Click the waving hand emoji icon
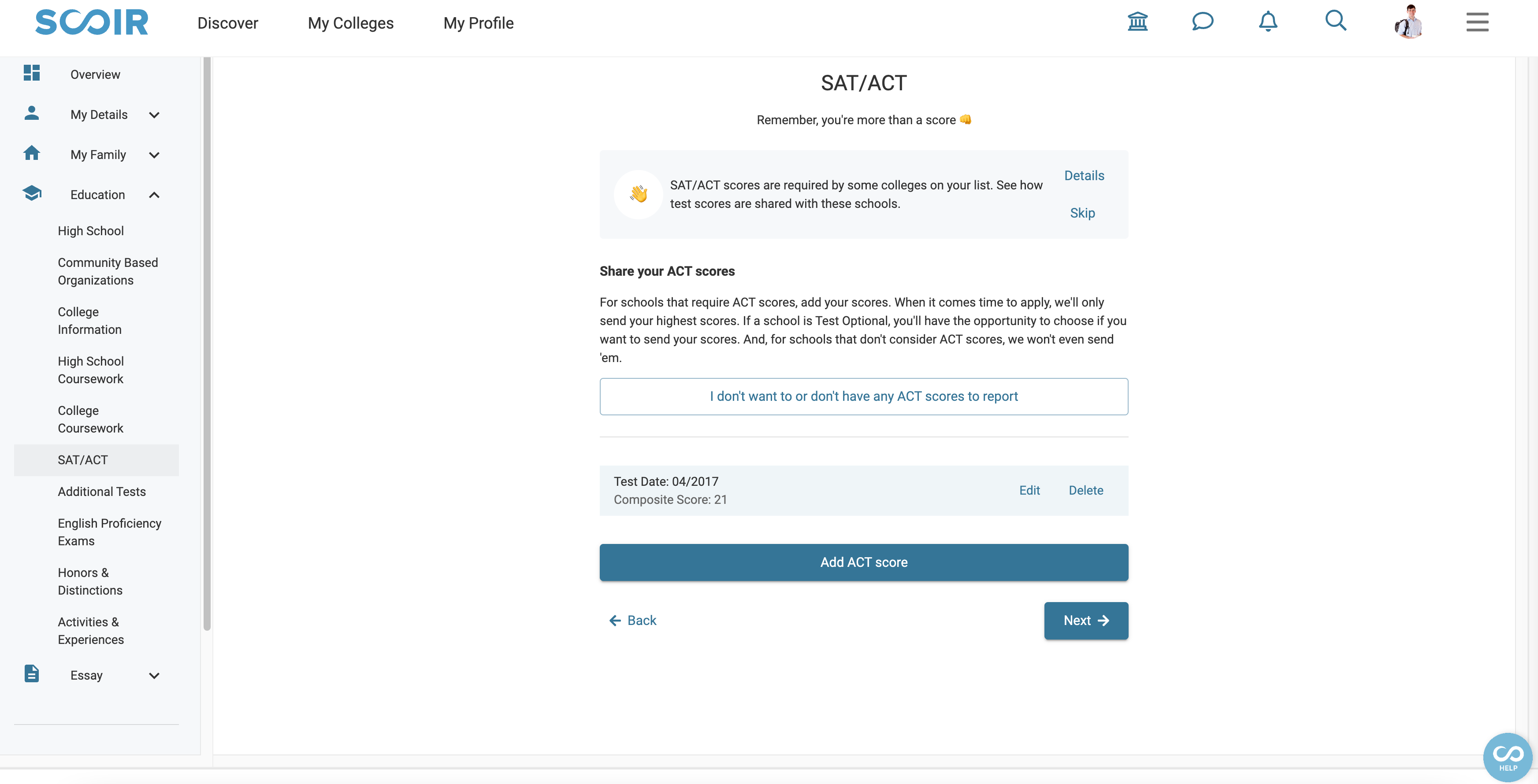This screenshot has width=1538, height=784. coord(638,194)
